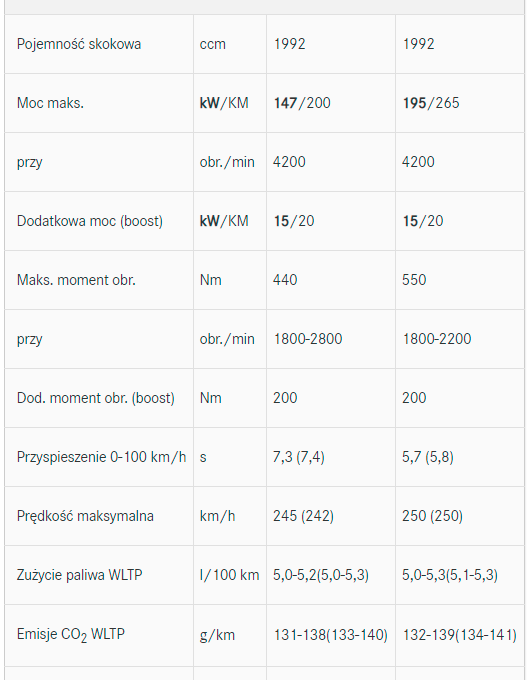Select 'Dodatkowa moc (boost)' label
Image resolution: width=529 pixels, height=680 pixels.
[x=90, y=221]
